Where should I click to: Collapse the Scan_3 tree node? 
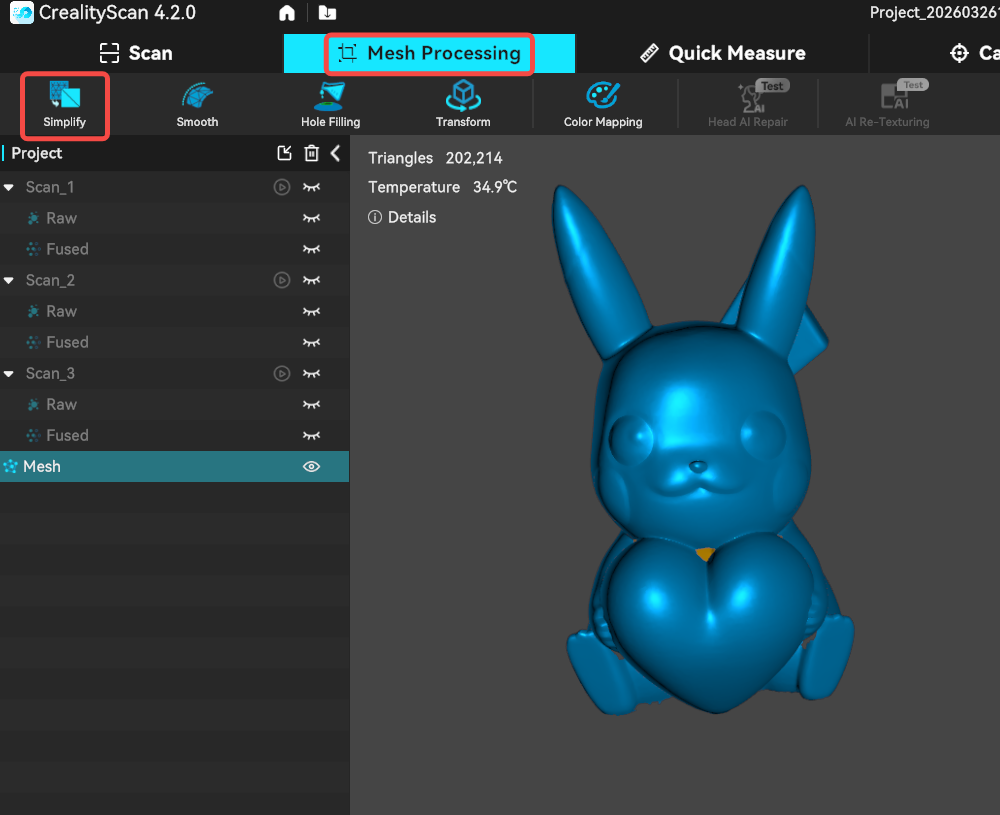[9, 373]
